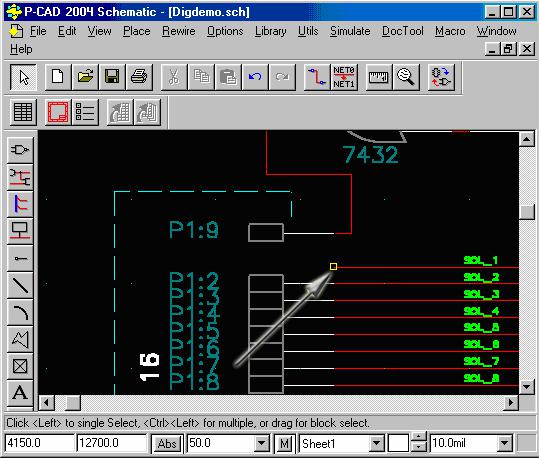
Task: Expand the 10.0mil line width dropdown
Action: (504, 443)
